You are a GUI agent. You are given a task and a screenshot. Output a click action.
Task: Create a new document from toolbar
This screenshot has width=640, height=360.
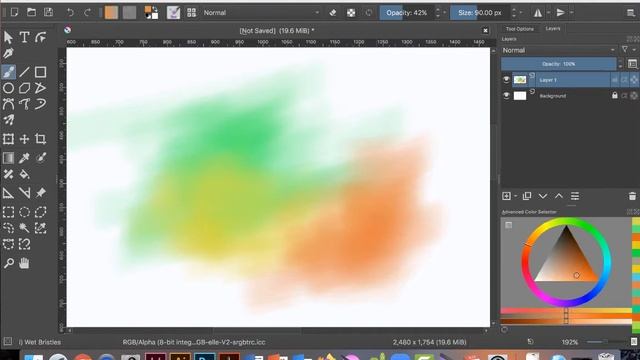(x=14, y=12)
